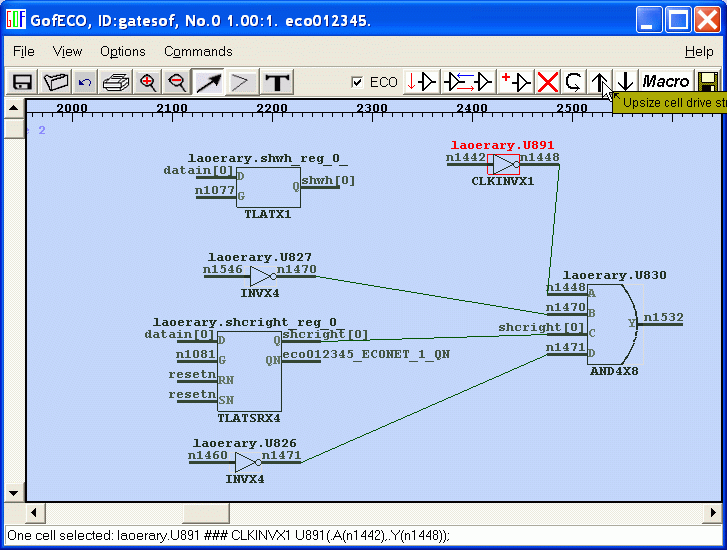Select the U830 AND4X8 gate body

[612, 324]
